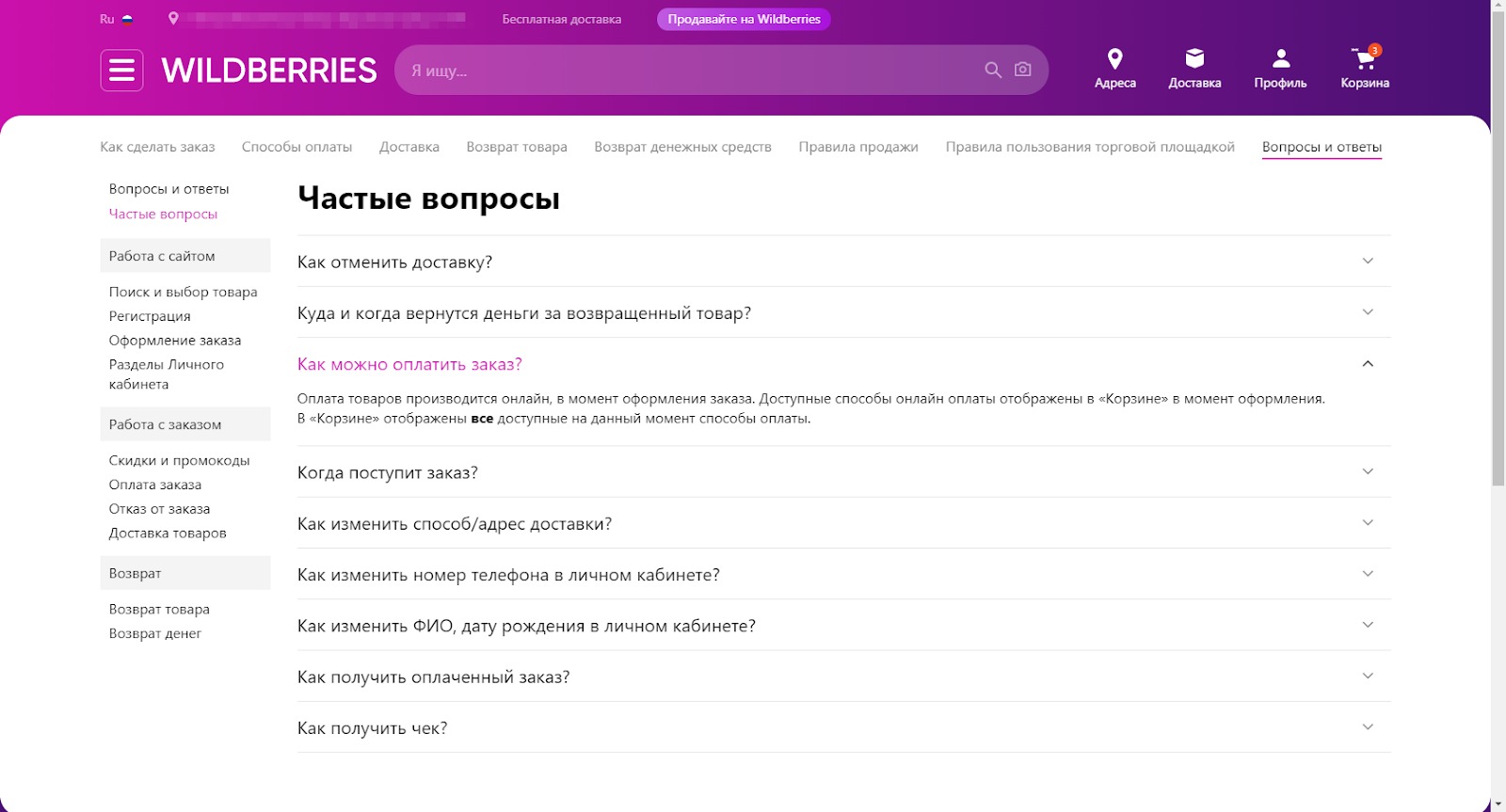The image size is (1506, 812).
Task: Expand chevron for Как изменить ФИО, дату рождения
Action: coord(1368,625)
